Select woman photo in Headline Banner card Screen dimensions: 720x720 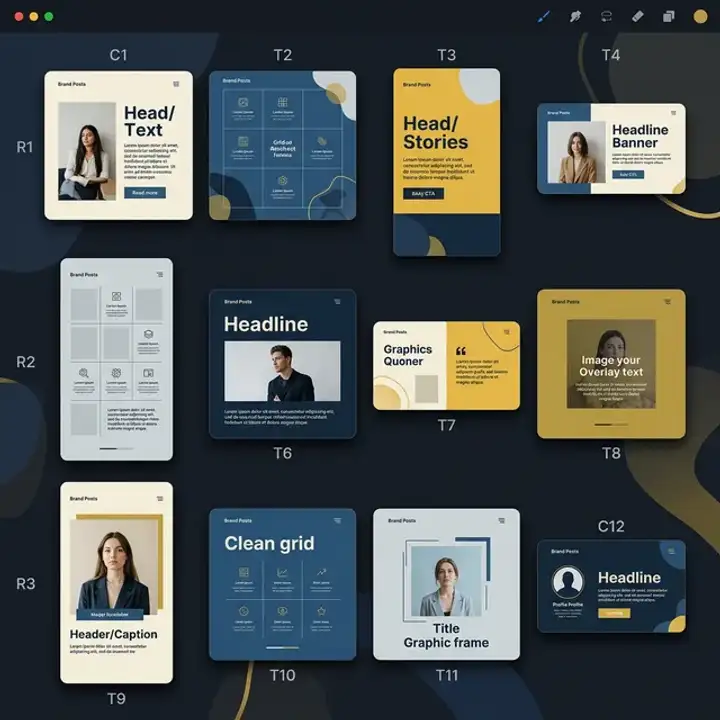(577, 152)
